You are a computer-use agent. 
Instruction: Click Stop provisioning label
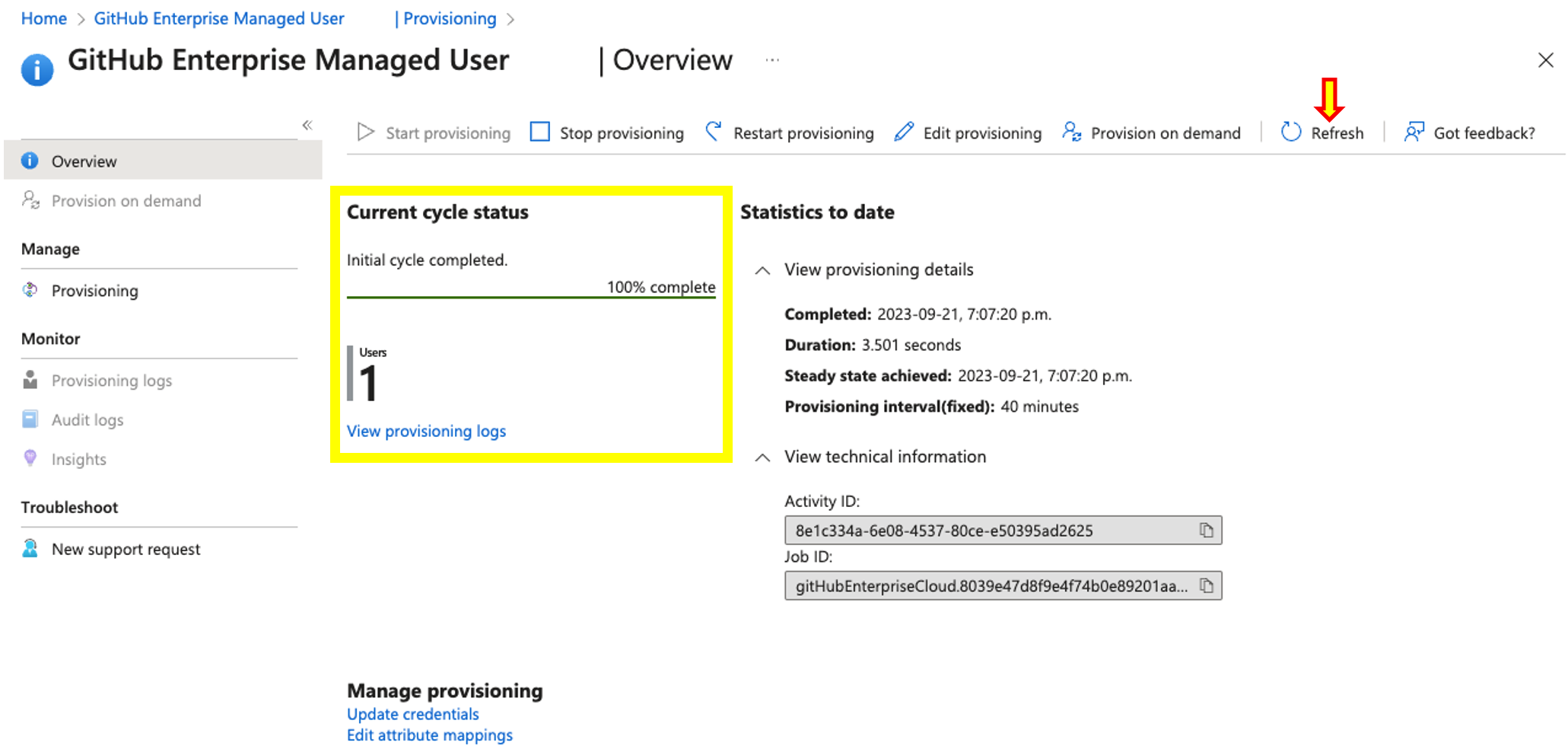pos(622,133)
